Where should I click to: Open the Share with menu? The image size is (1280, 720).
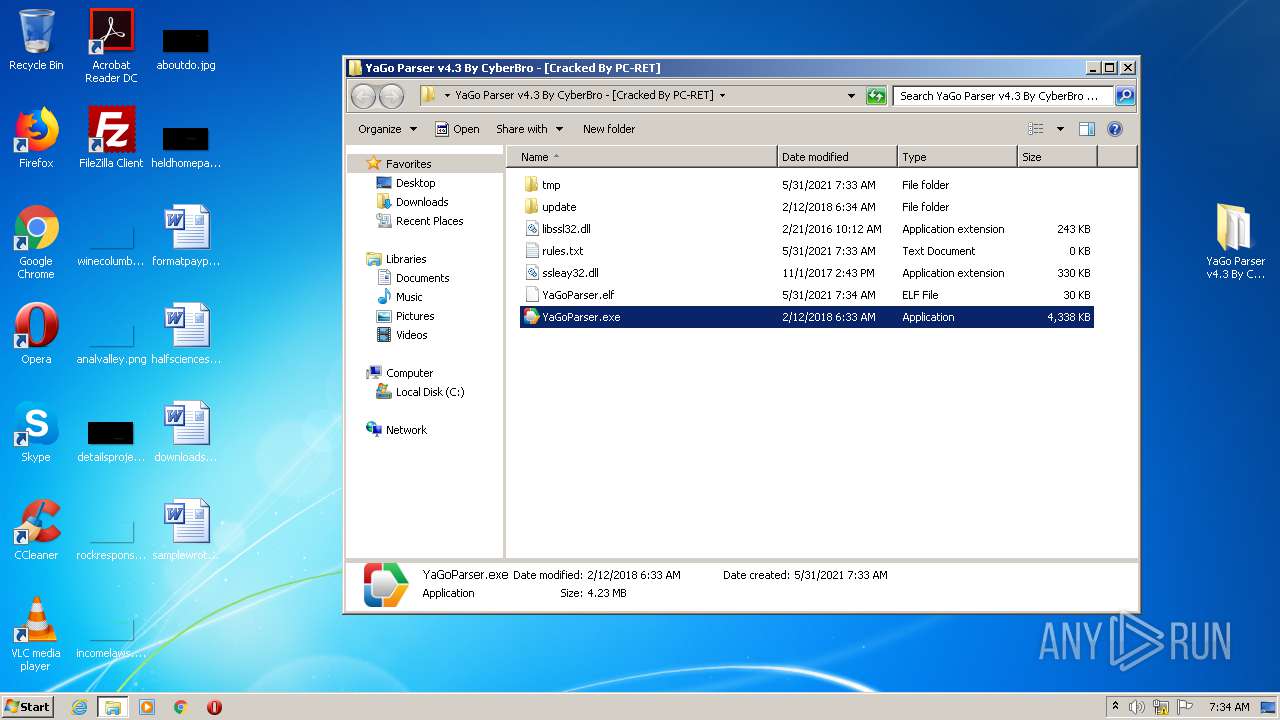[x=529, y=129]
